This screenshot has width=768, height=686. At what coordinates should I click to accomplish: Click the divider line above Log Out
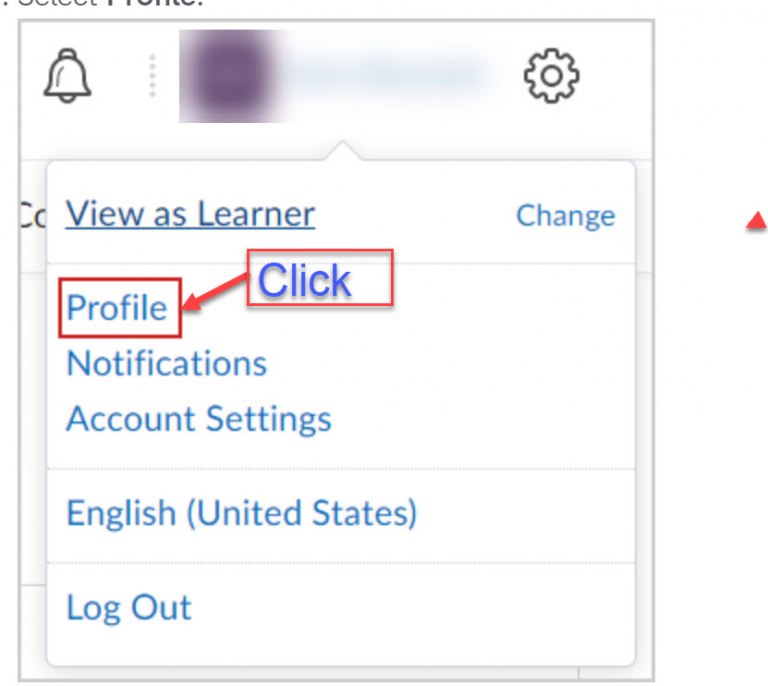coord(340,562)
